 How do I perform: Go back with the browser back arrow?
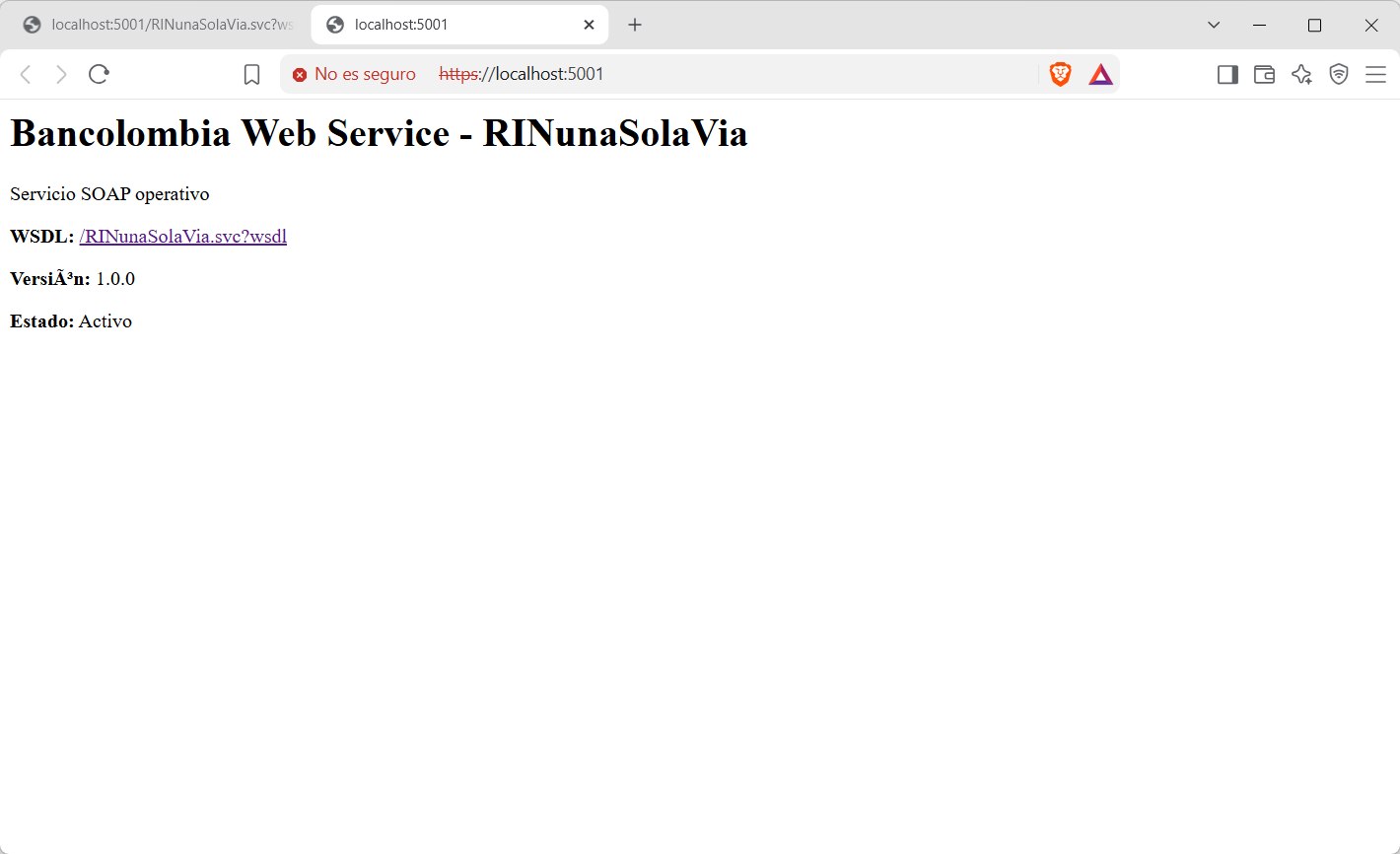pos(27,74)
